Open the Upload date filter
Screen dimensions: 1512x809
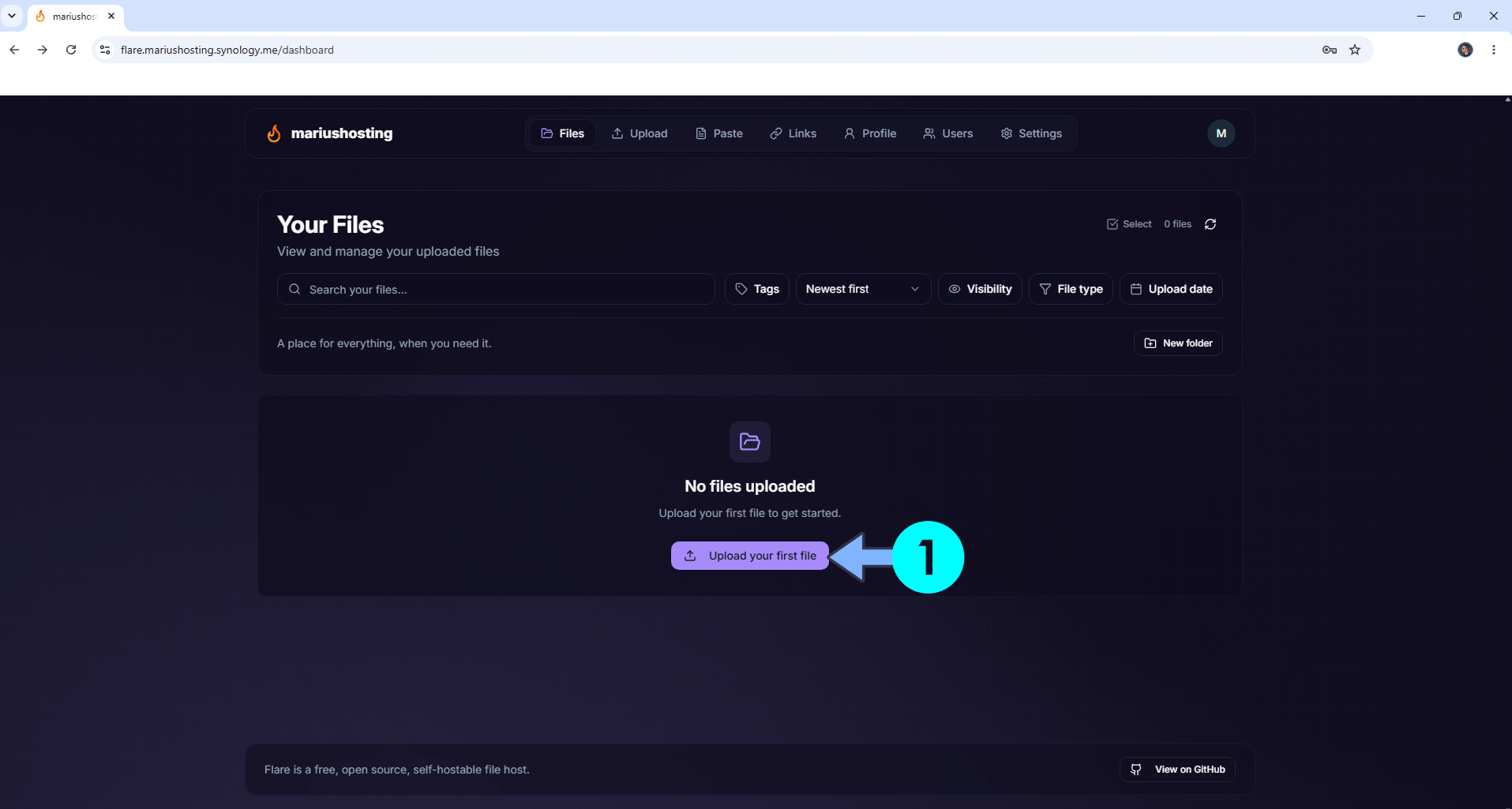click(x=1171, y=289)
